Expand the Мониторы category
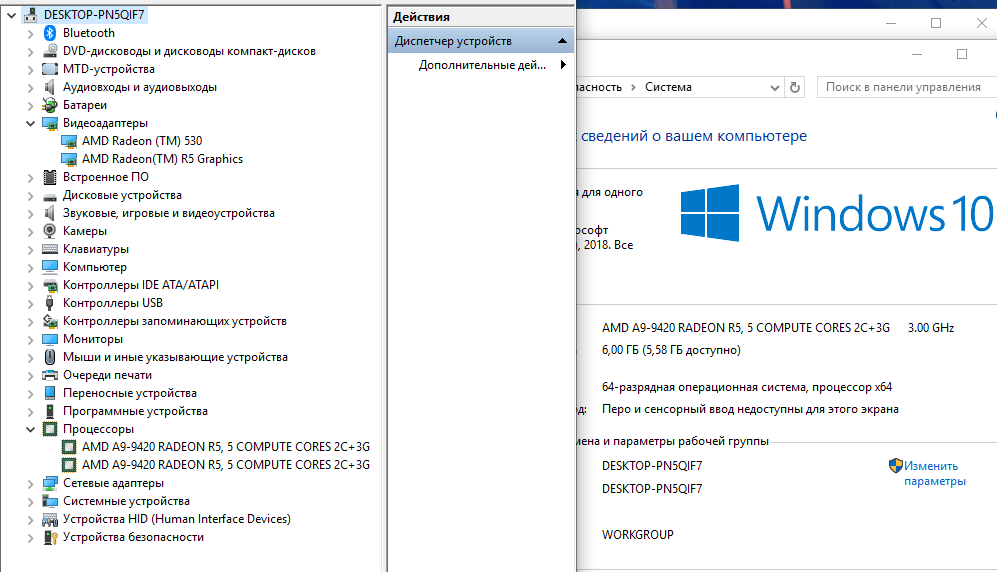997x572 pixels. (31, 339)
